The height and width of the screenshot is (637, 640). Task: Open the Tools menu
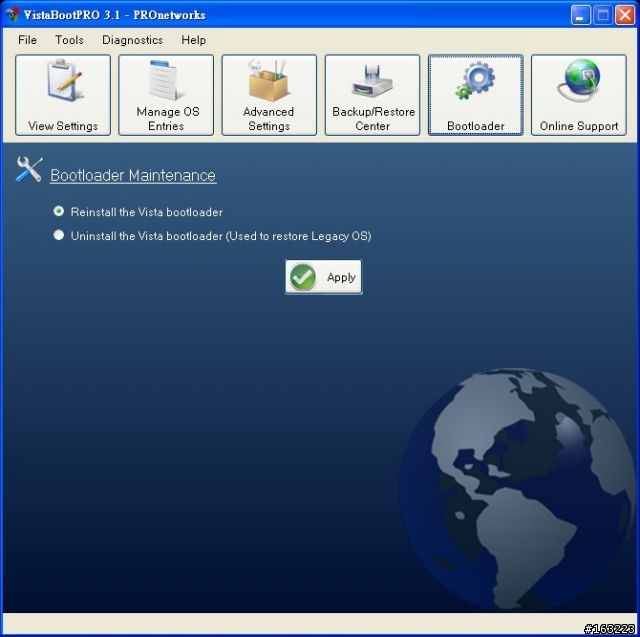pyautogui.click(x=69, y=40)
